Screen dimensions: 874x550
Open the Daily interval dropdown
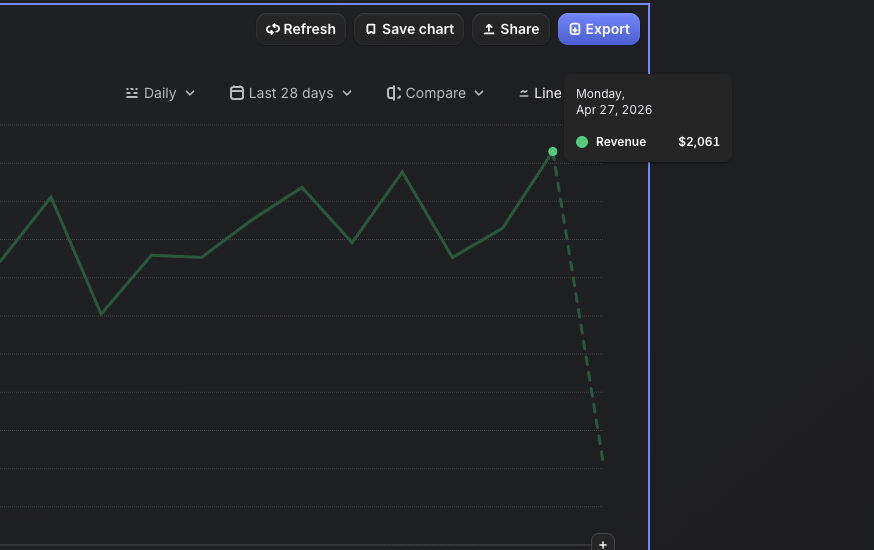pos(161,93)
